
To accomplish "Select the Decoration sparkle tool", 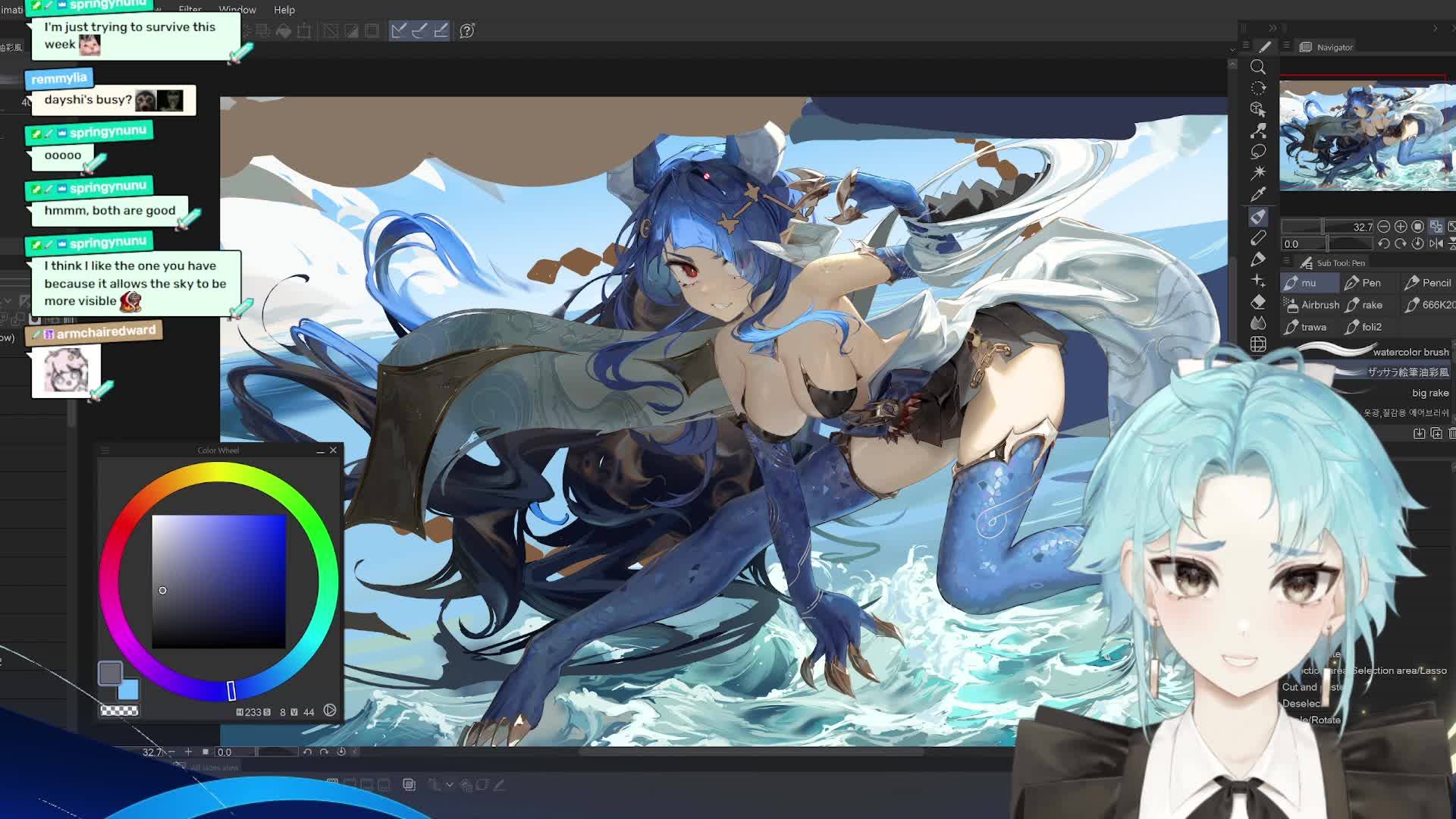I will coord(1258,281).
